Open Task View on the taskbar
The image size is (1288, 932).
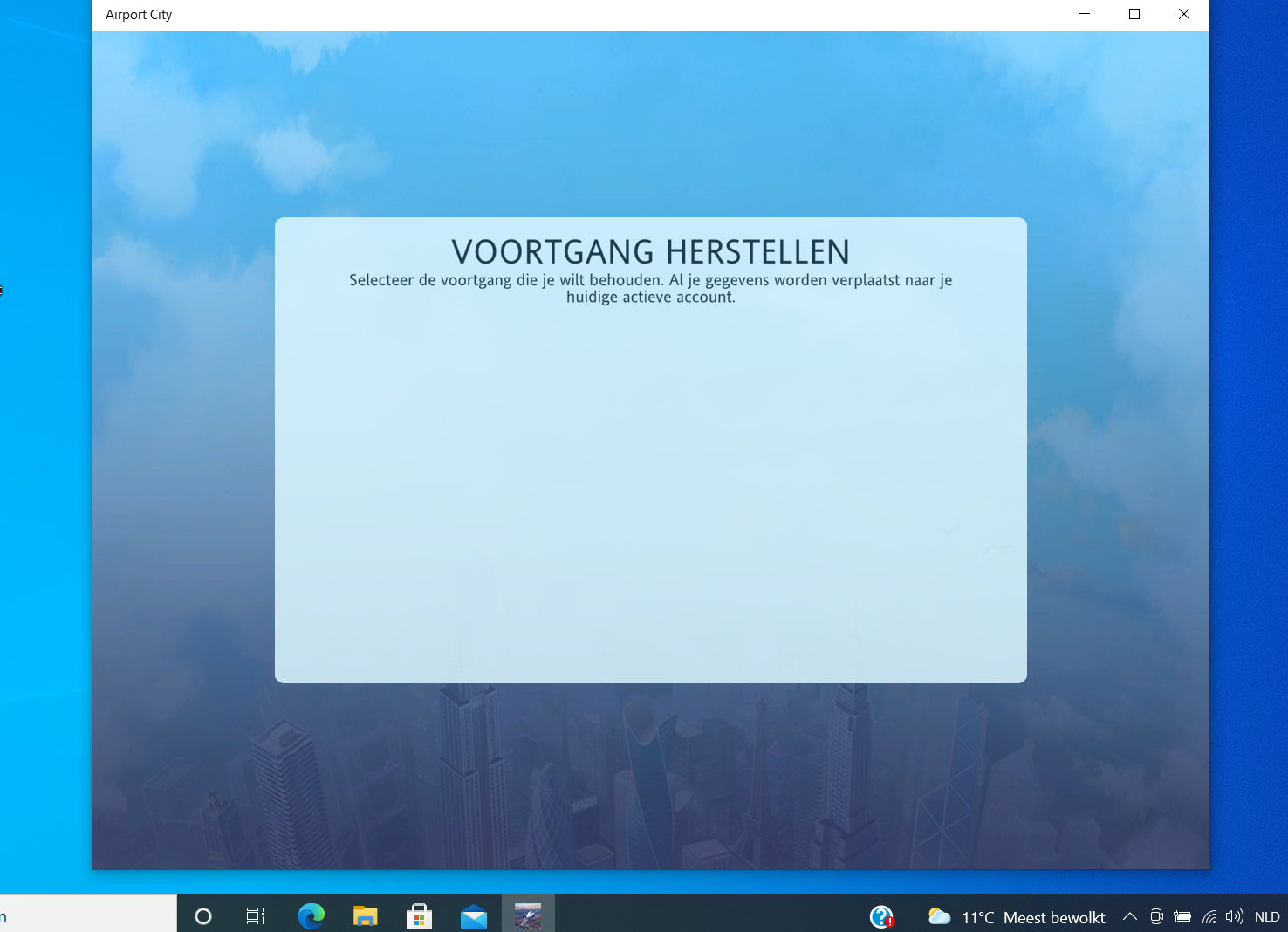(x=256, y=916)
